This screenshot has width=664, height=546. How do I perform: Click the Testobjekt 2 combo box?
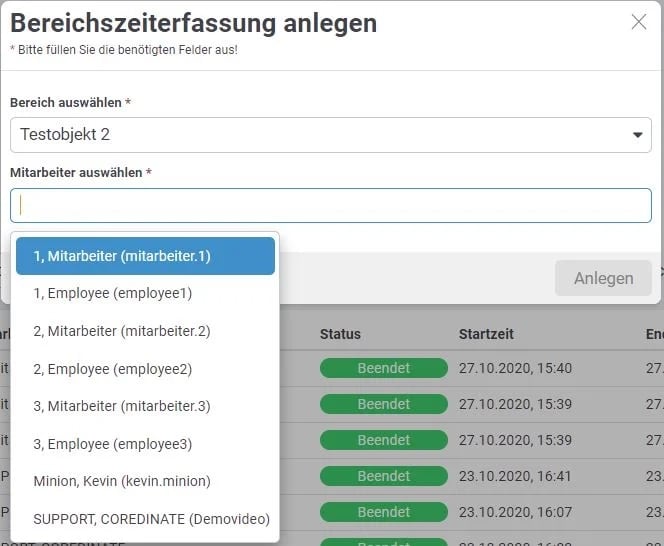[331, 135]
